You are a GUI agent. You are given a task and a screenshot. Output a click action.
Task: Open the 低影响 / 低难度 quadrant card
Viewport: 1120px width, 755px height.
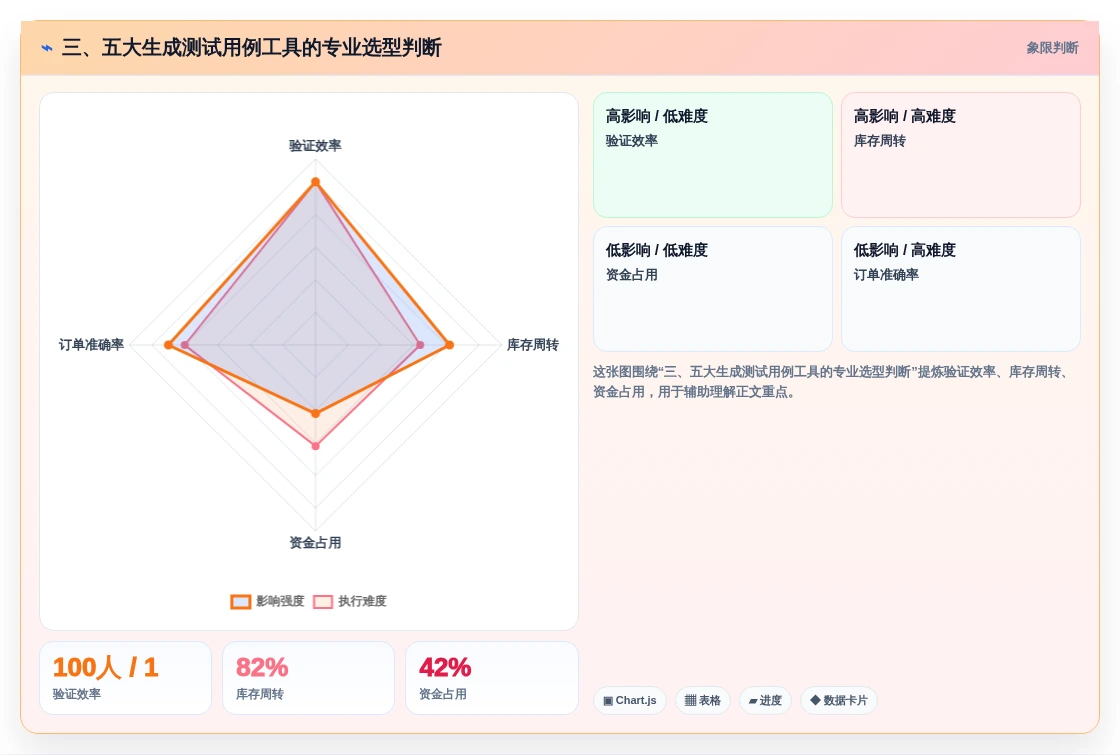pyautogui.click(x=713, y=289)
